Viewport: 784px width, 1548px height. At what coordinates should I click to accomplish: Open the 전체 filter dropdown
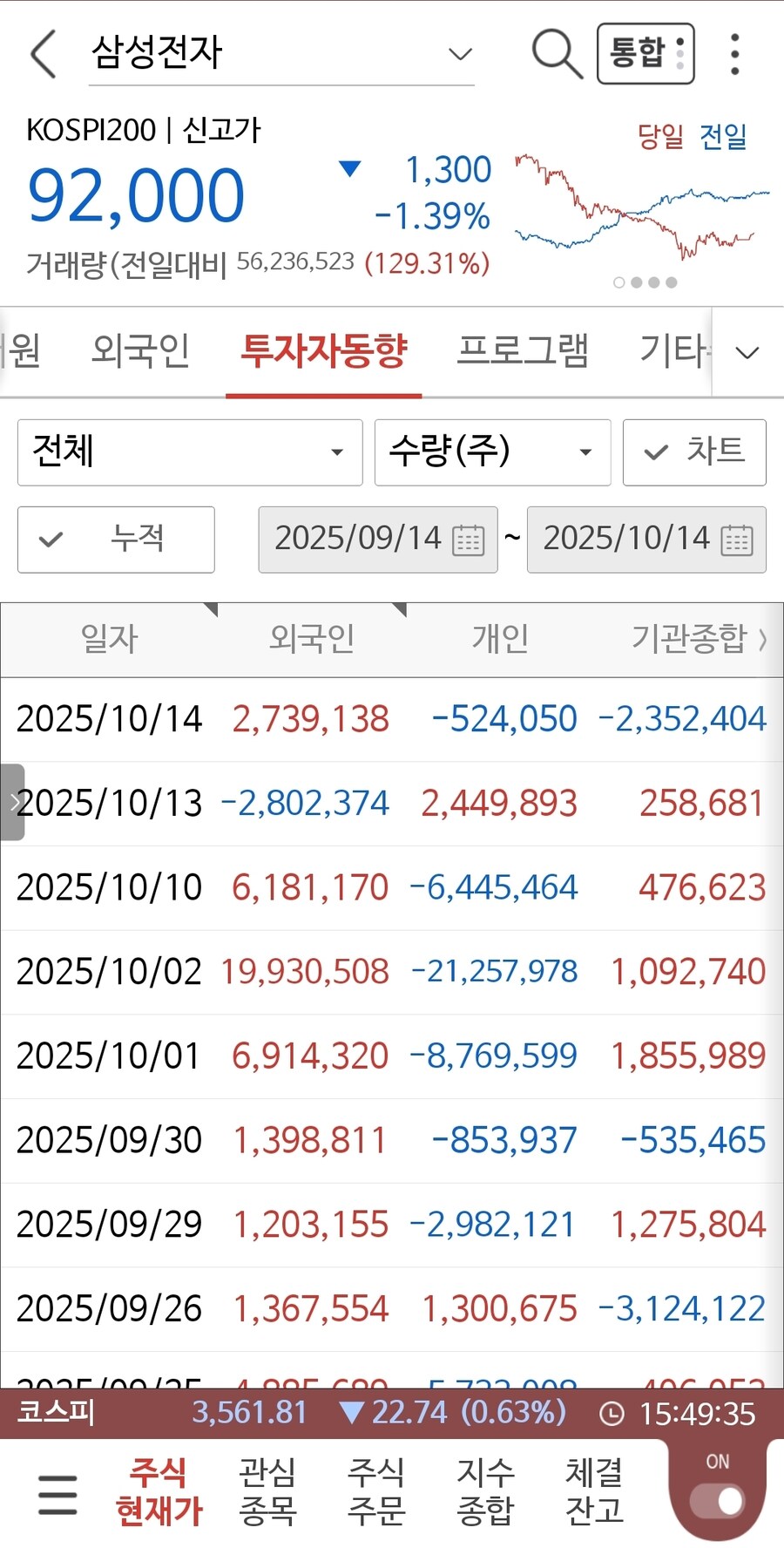[x=190, y=451]
